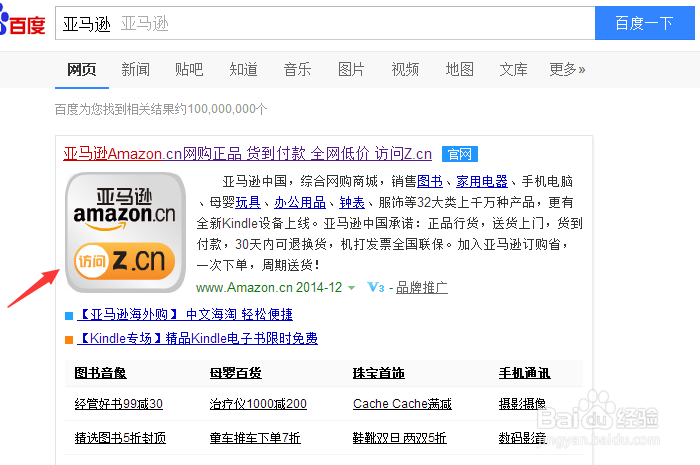Open the 珠宝首饰 category heading
Screen dimensions: 700x465
[x=379, y=373]
